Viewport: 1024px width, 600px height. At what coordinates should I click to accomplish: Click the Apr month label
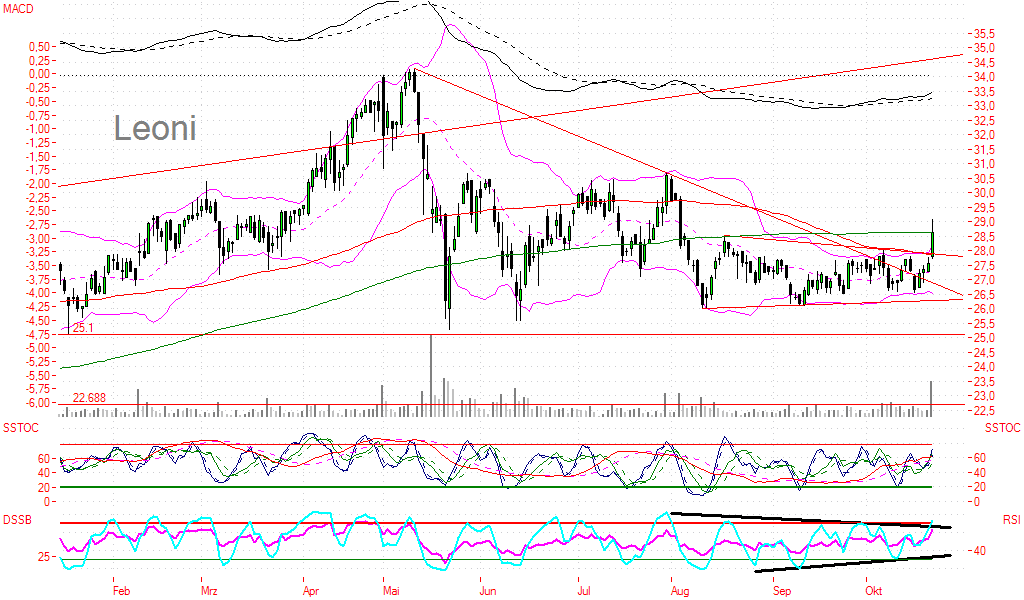312,591
